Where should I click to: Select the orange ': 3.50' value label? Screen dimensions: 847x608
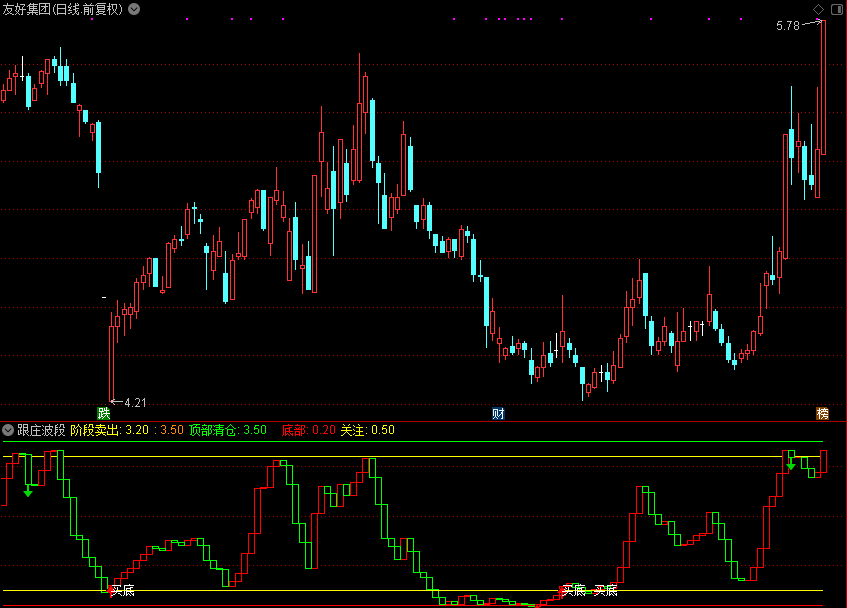(169, 430)
